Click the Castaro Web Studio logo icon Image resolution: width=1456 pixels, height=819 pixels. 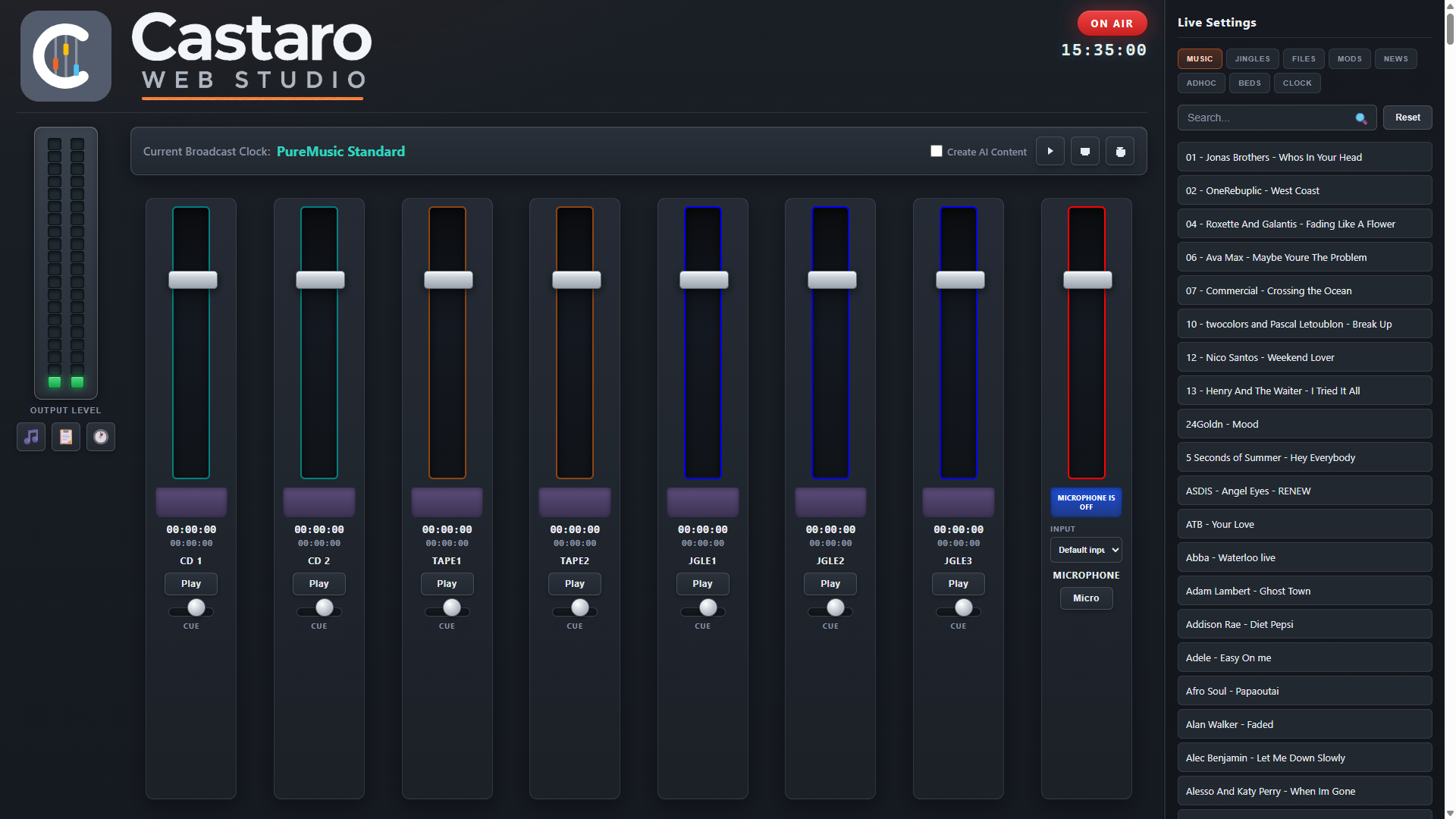click(66, 56)
